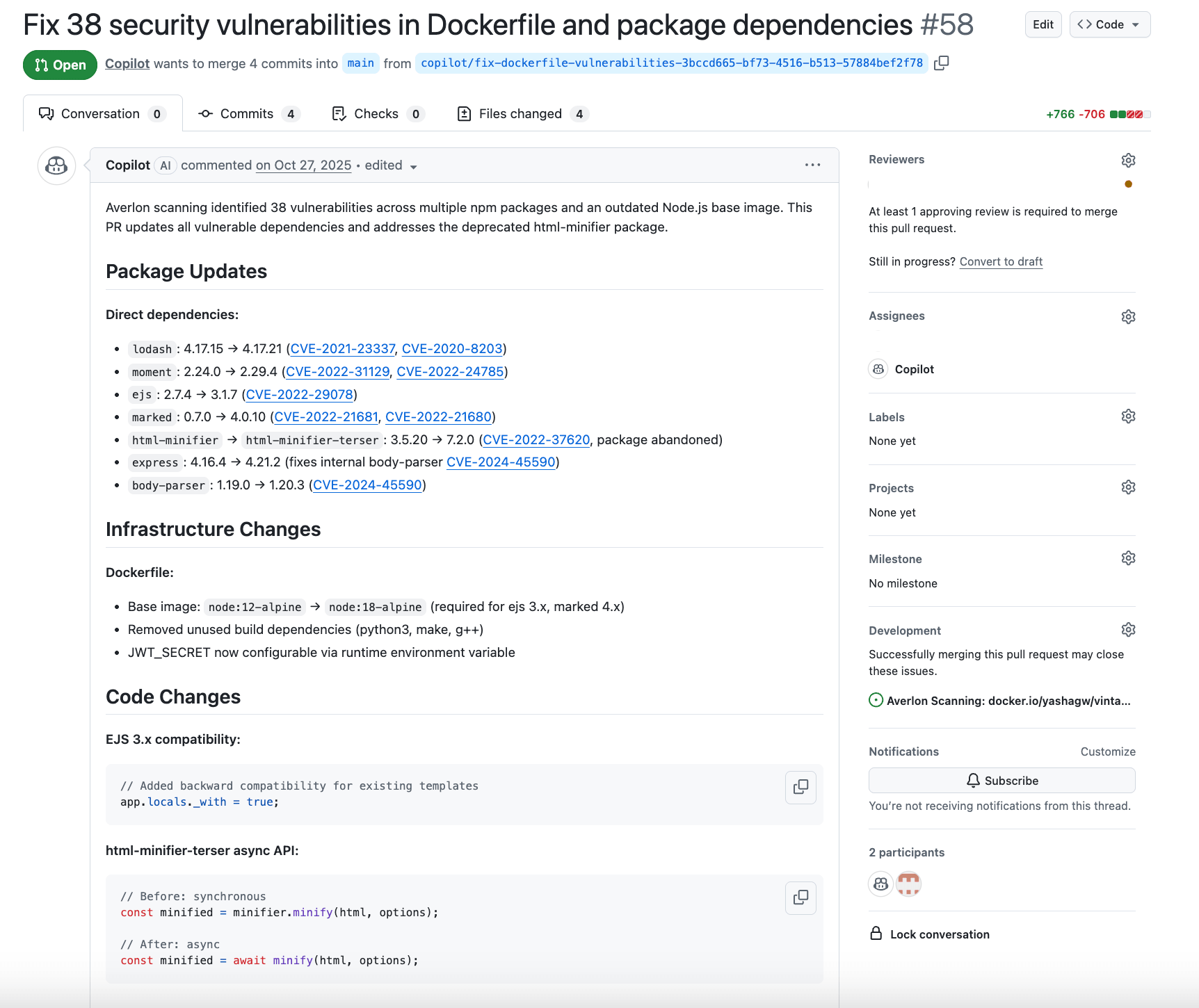Click the Lock conversation lock icon
Viewport: 1199px width, 1008px height.
[x=876, y=934]
